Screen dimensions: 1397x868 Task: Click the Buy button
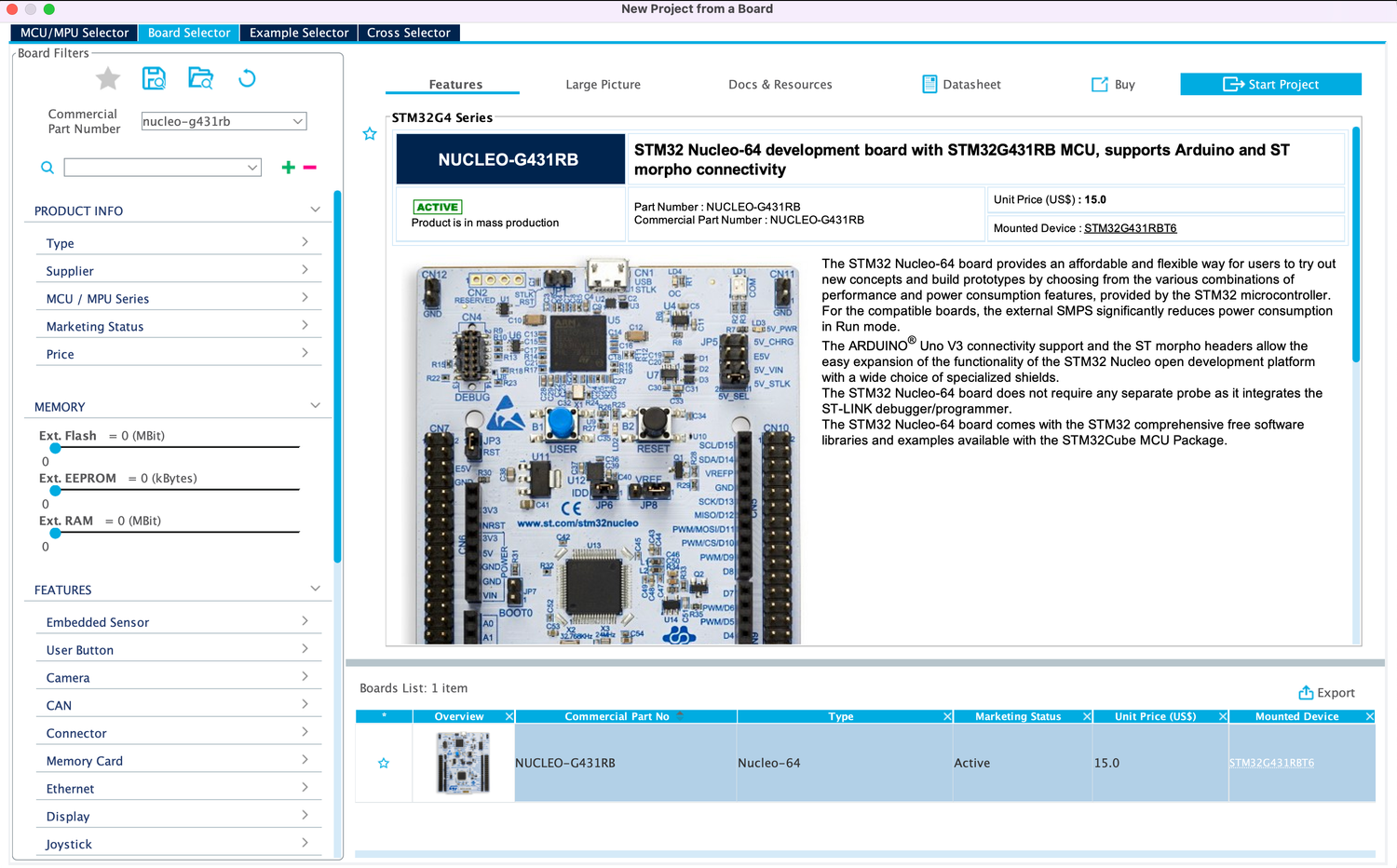pos(1114,85)
